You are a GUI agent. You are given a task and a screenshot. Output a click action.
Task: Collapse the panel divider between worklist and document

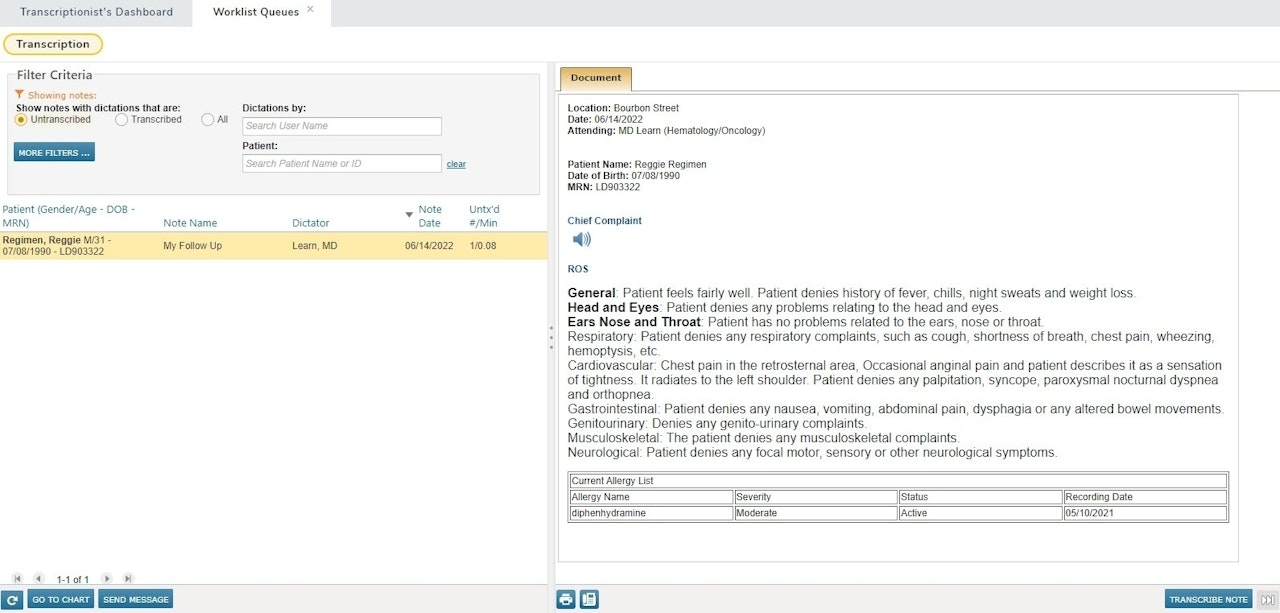[551, 337]
